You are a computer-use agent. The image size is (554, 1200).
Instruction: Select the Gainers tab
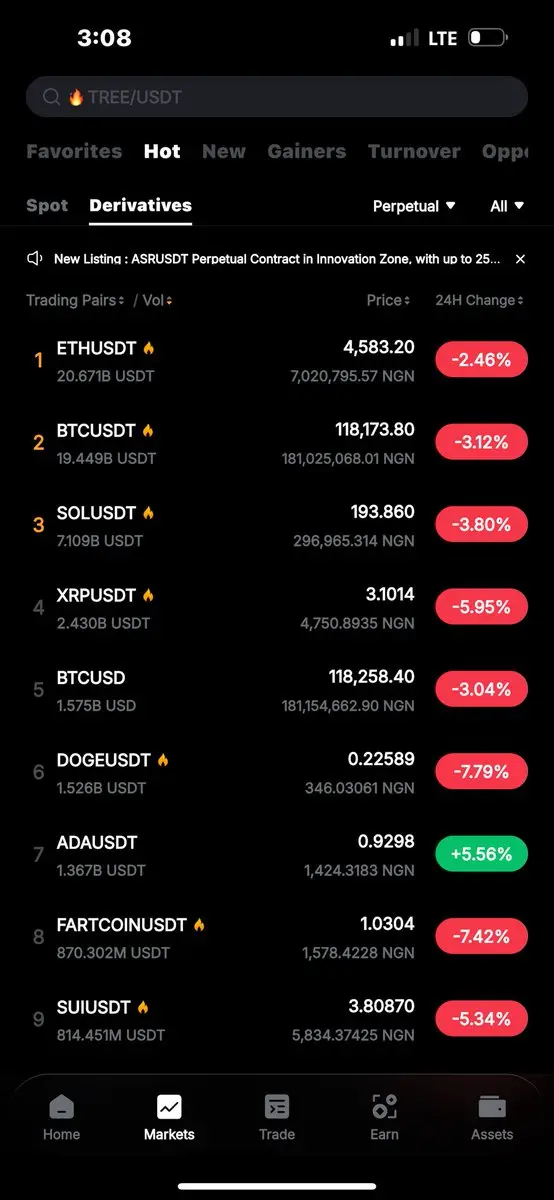[x=307, y=151]
